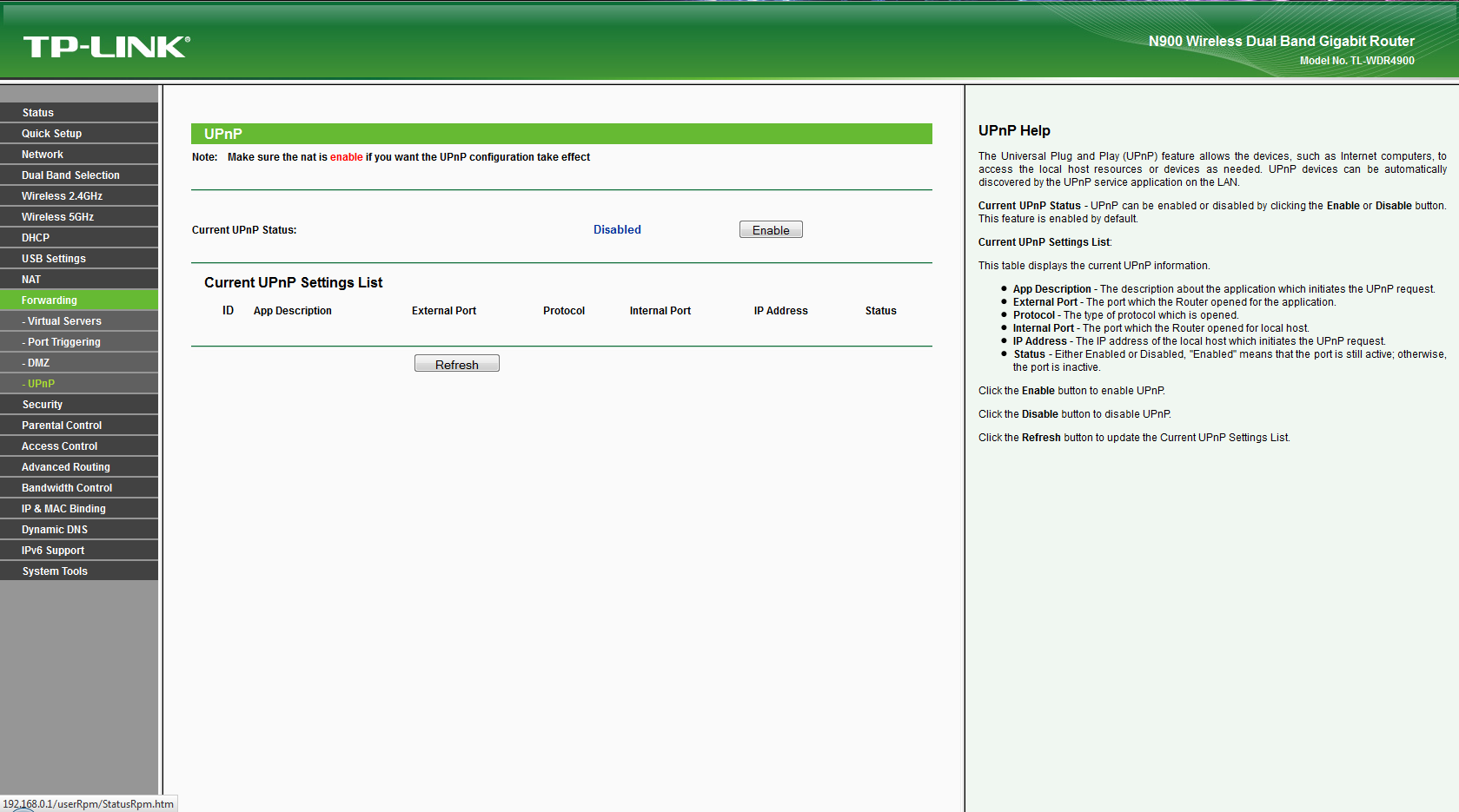Open Virtual Servers submenu
Screen dimensions: 1459x812
tap(79, 321)
